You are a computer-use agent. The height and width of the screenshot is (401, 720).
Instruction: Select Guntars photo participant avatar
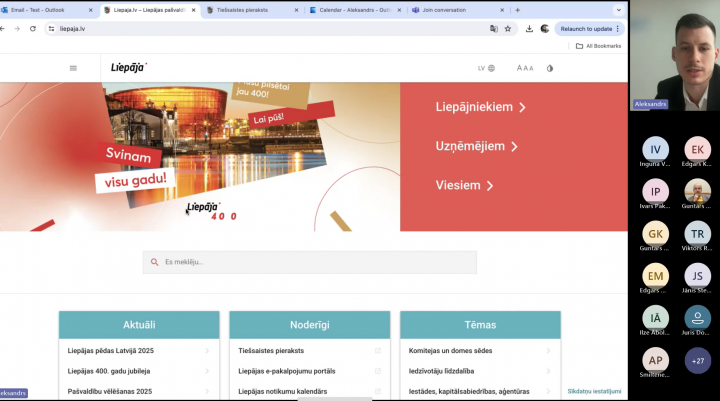(698, 192)
